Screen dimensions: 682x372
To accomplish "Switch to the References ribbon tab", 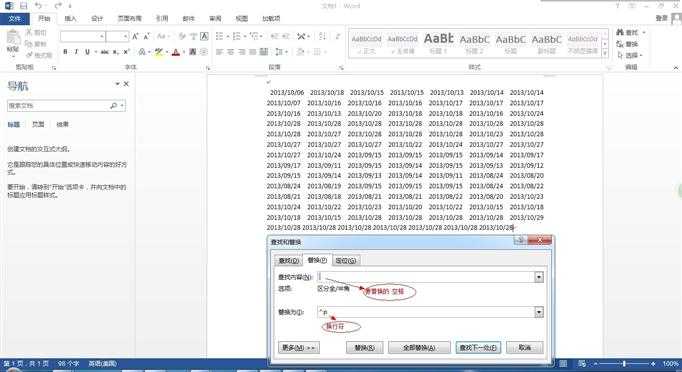I will click(x=162, y=19).
